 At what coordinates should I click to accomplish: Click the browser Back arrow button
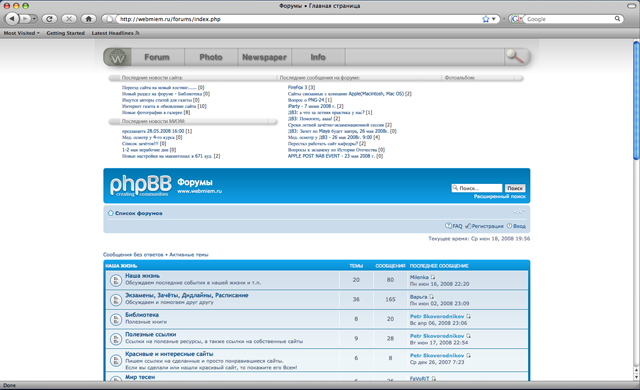12,19
